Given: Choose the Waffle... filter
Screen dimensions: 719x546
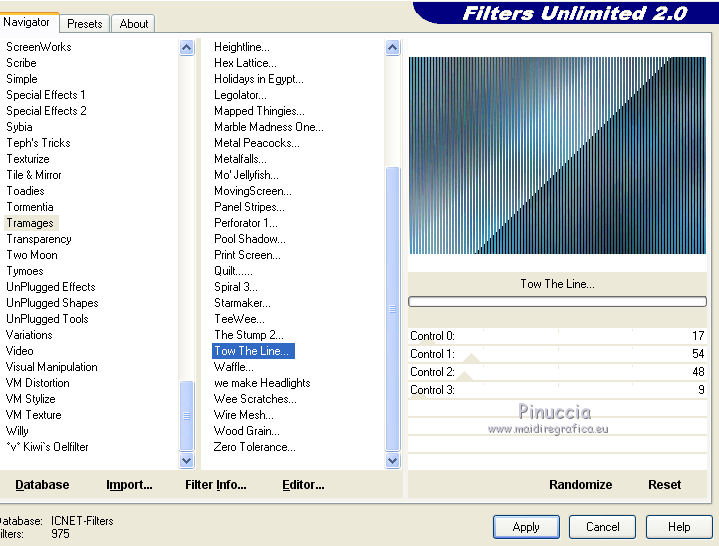Looking at the screenshot, I should pyautogui.click(x=234, y=367).
